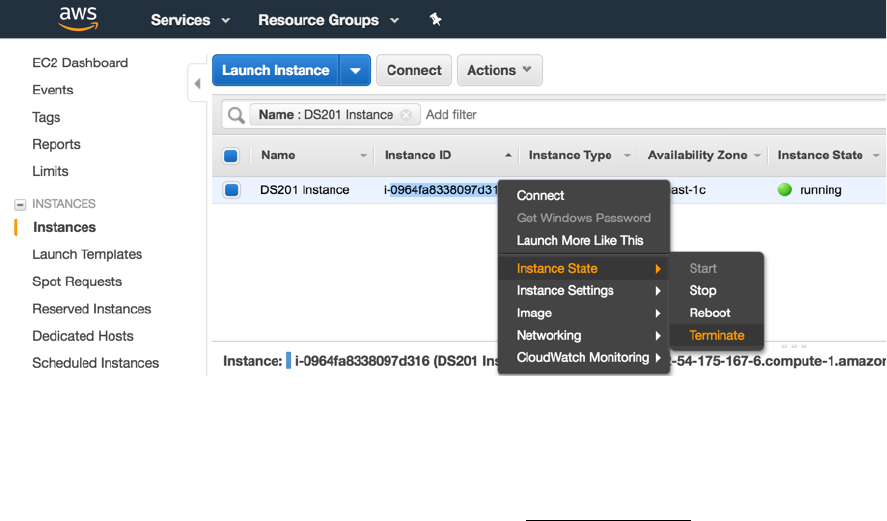Click the Connect button in toolbar
This screenshot has height=521, width=887.
[414, 71]
